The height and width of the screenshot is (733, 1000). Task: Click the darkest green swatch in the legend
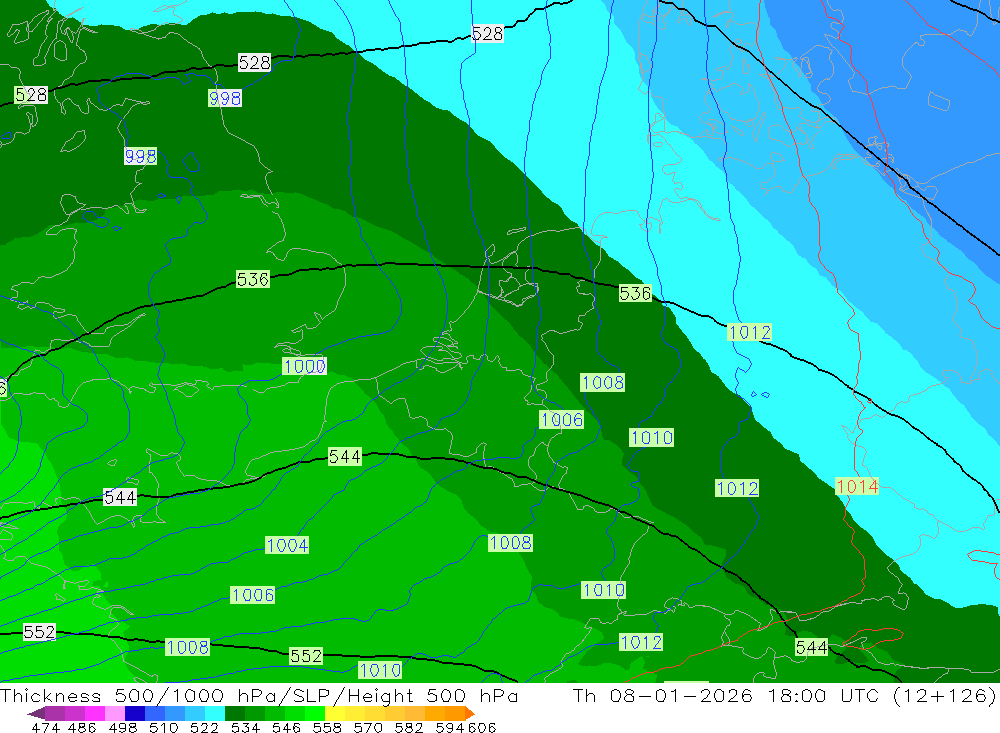click(235, 713)
